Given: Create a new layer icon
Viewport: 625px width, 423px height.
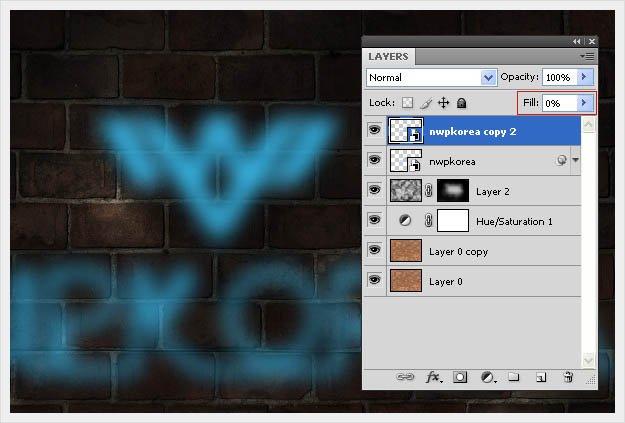Looking at the screenshot, I should [541, 377].
